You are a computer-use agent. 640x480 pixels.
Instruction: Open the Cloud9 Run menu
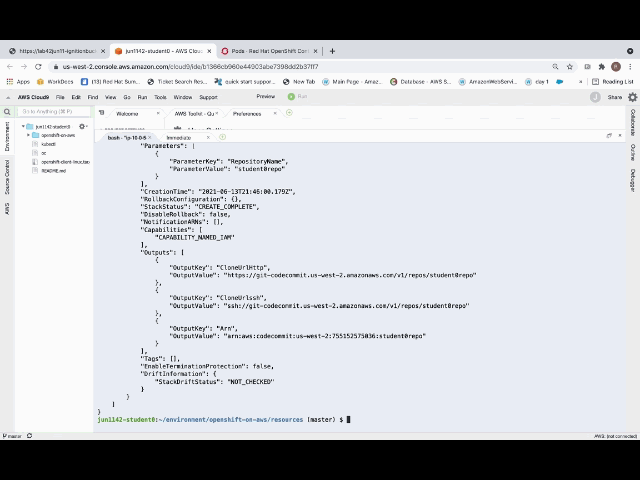(x=142, y=97)
